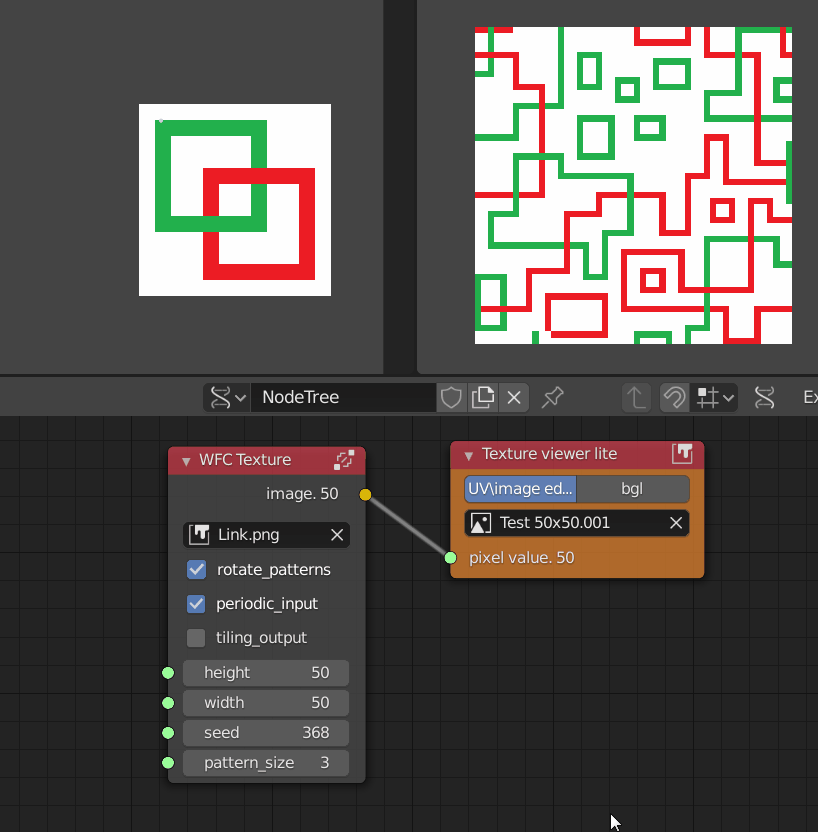The height and width of the screenshot is (832, 818).
Task: Click the Texture viewer lite header icon
Action: tap(683, 454)
